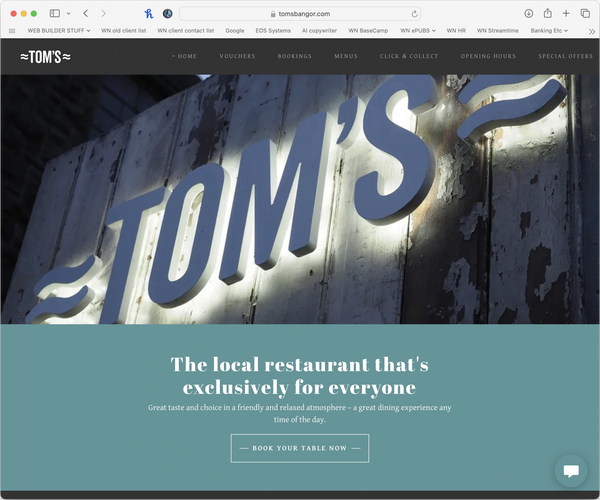Viewport: 600px width, 500px height.
Task: Toggle the Safari sidebar button
Action: [x=55, y=13]
